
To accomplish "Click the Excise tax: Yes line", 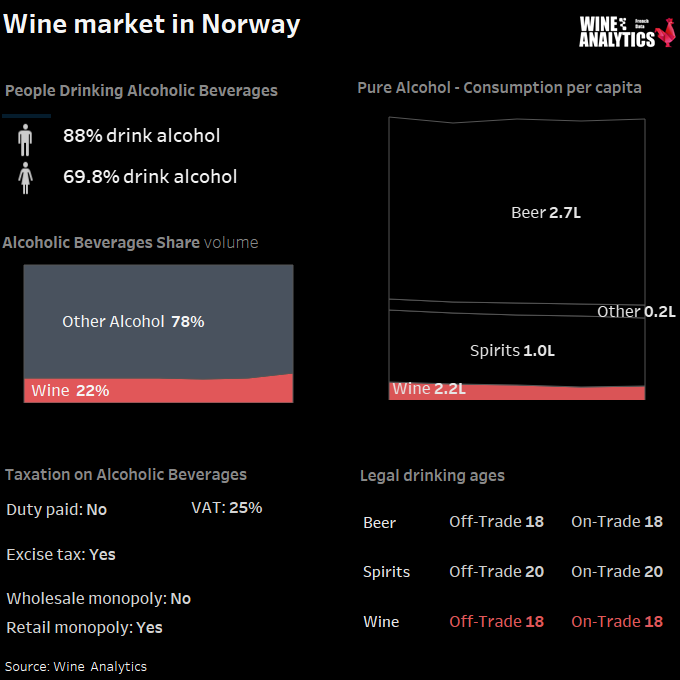I will [61, 554].
